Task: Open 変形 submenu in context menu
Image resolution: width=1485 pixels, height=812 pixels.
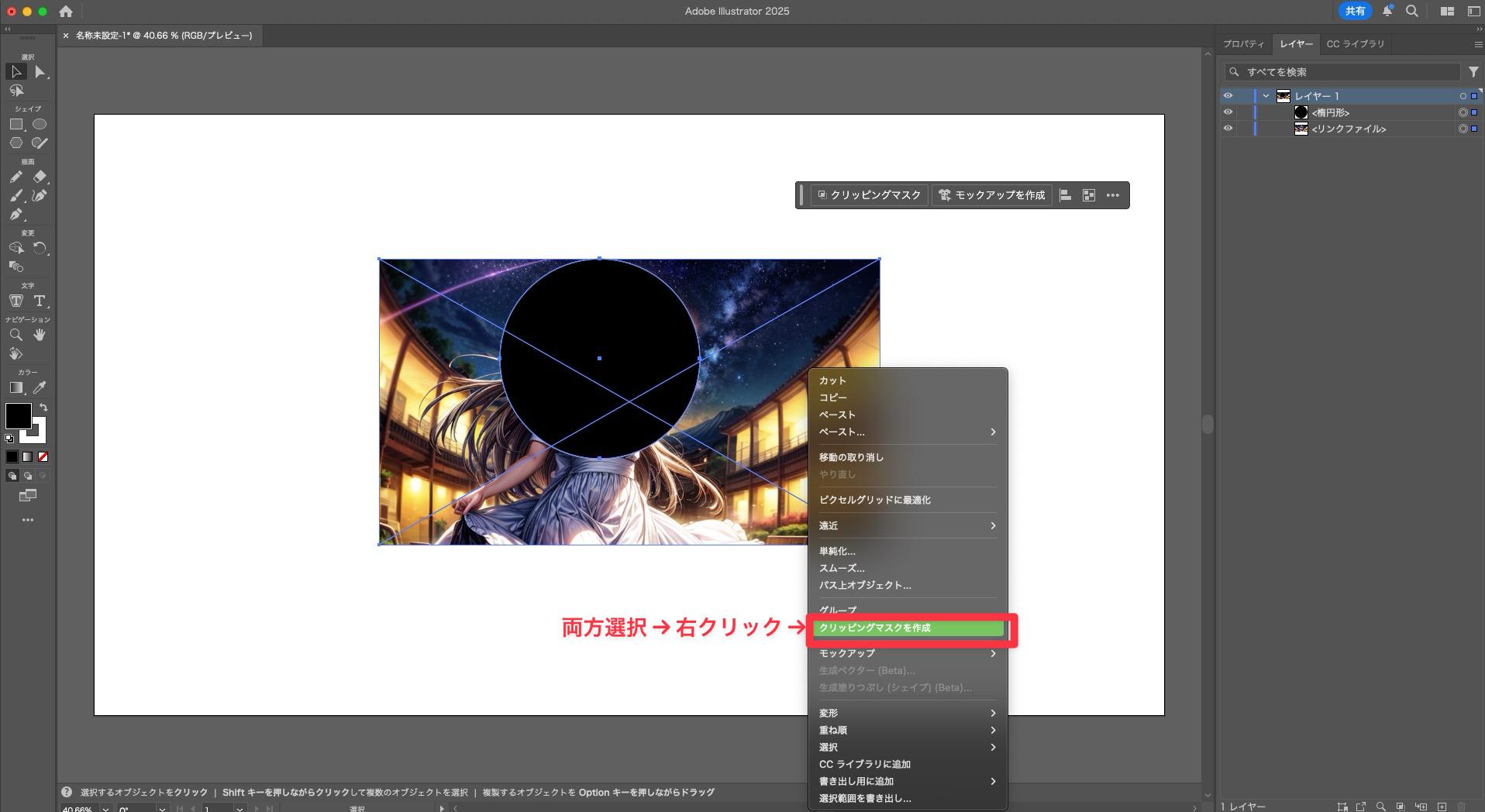Action: coord(908,713)
